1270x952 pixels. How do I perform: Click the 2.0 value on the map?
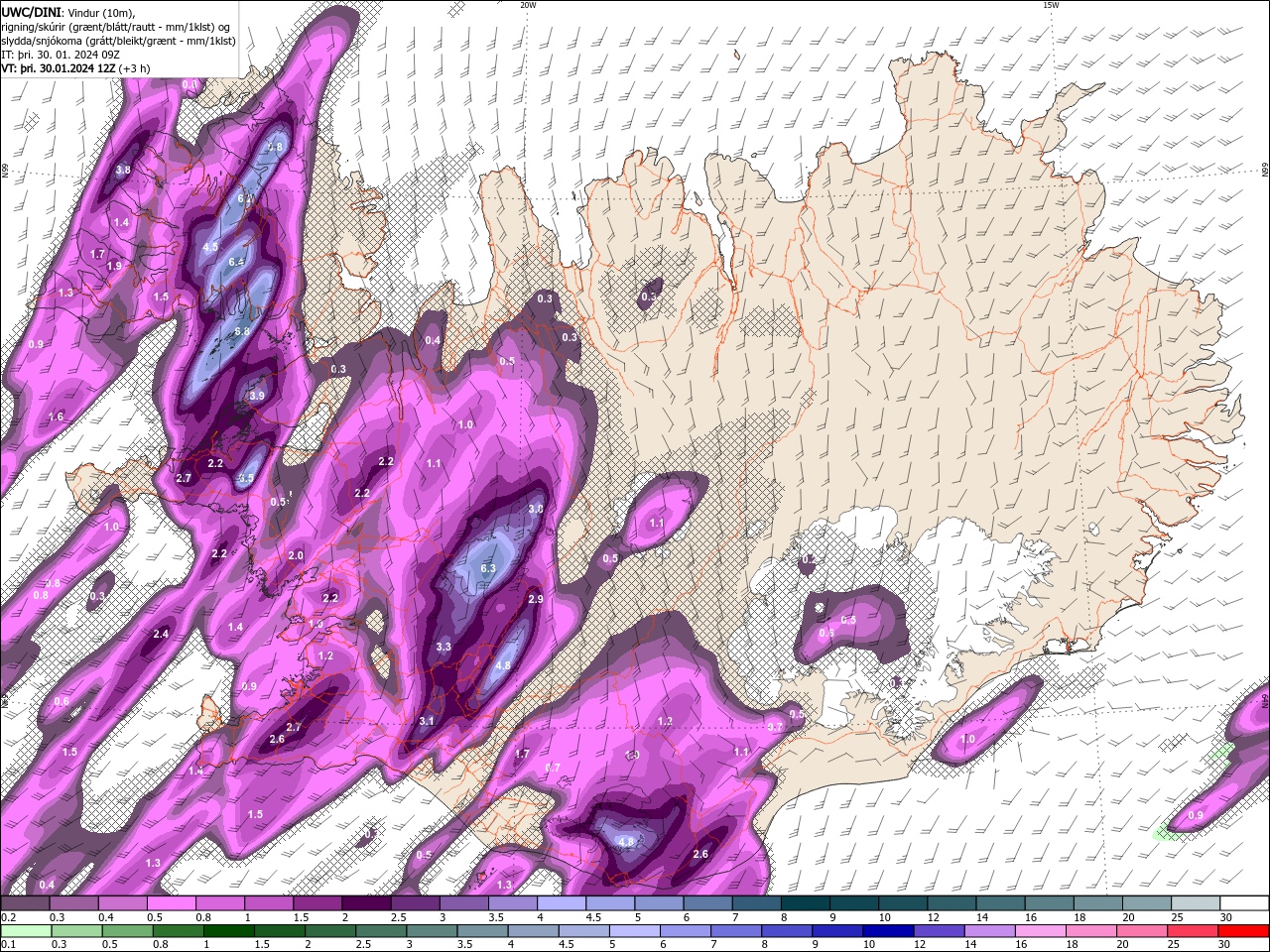(296, 556)
